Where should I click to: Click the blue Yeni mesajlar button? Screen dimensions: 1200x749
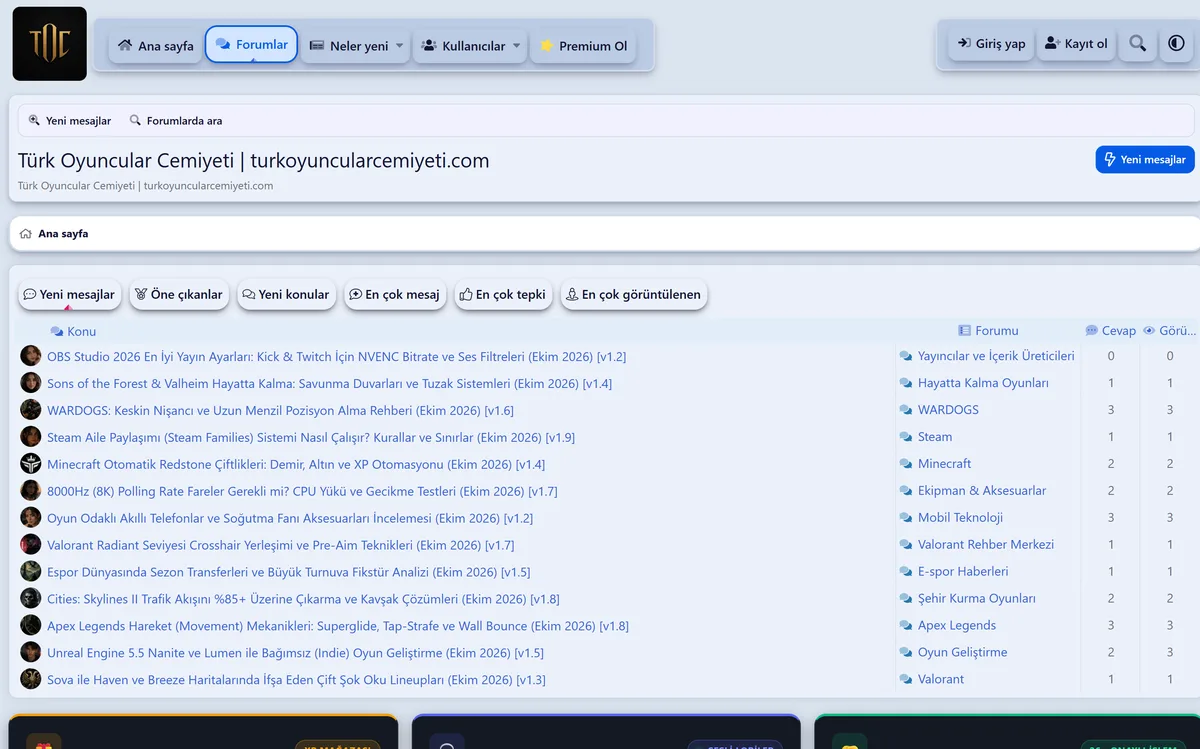coord(1145,160)
